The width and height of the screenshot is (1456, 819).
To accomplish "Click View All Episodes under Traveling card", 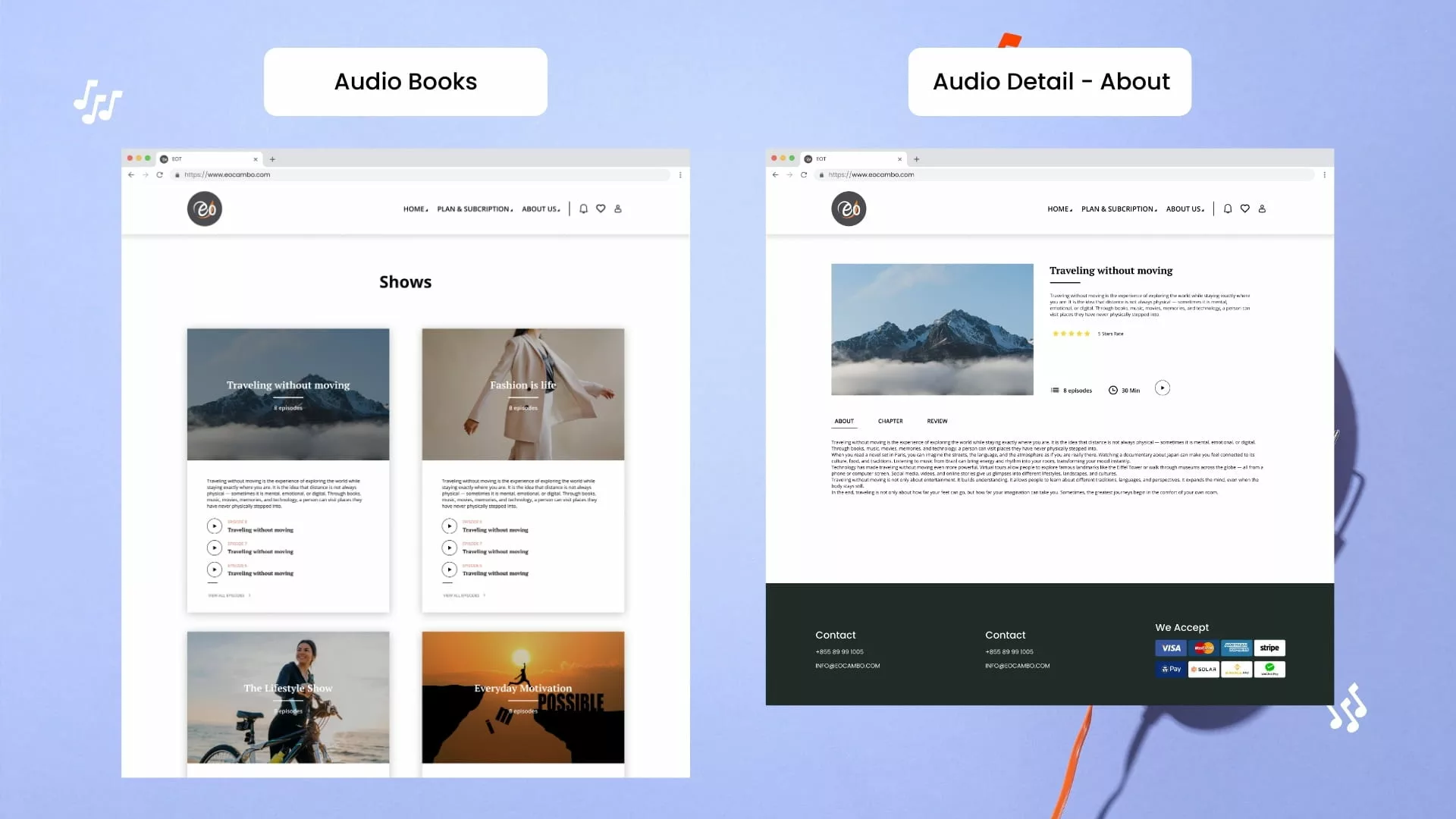I will click(x=228, y=595).
